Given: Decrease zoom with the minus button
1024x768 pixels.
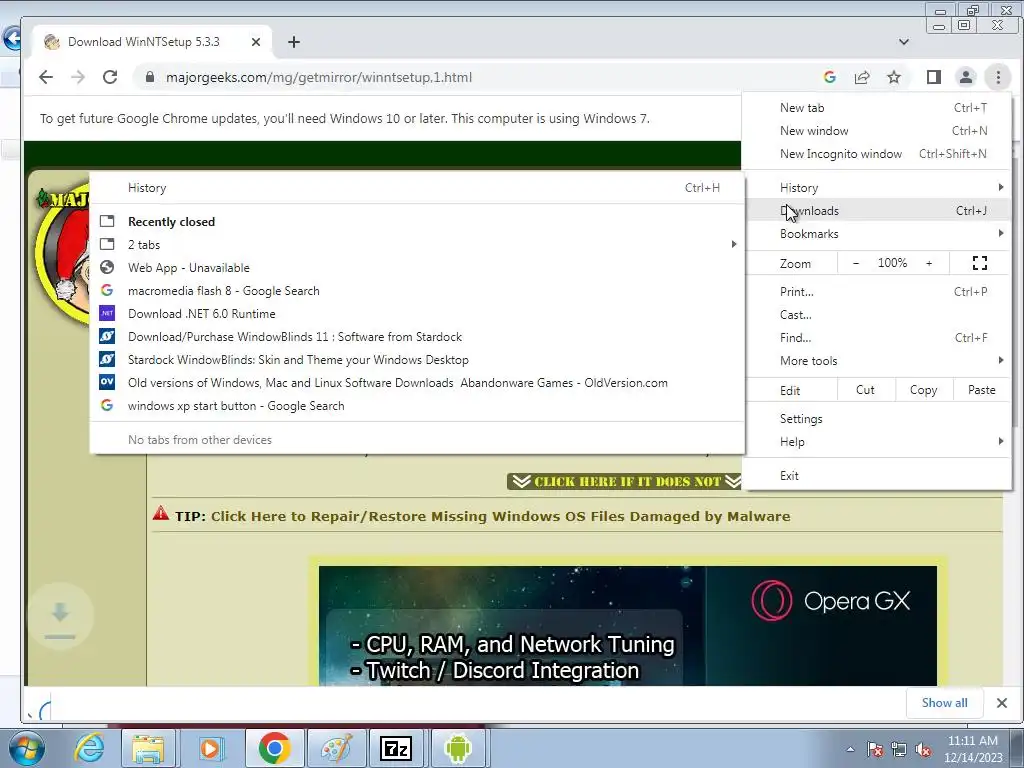Looking at the screenshot, I should 856,263.
